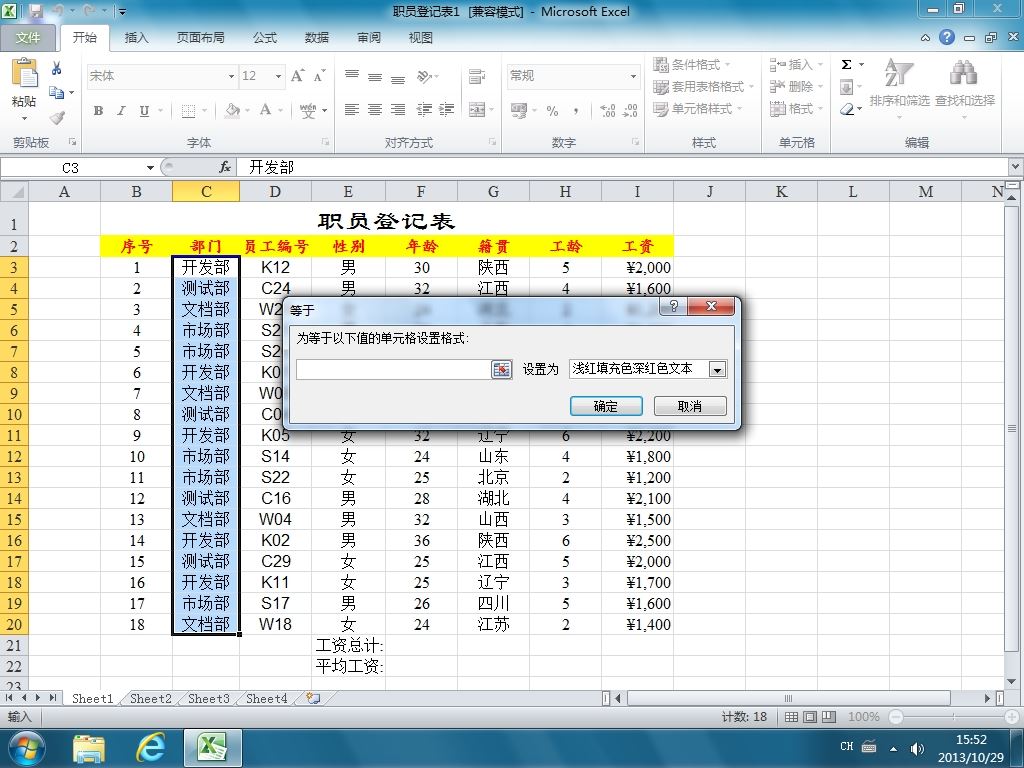This screenshot has width=1024, height=768.
Task: Open 条件格式 conditional formatting menu
Action: (x=692, y=64)
